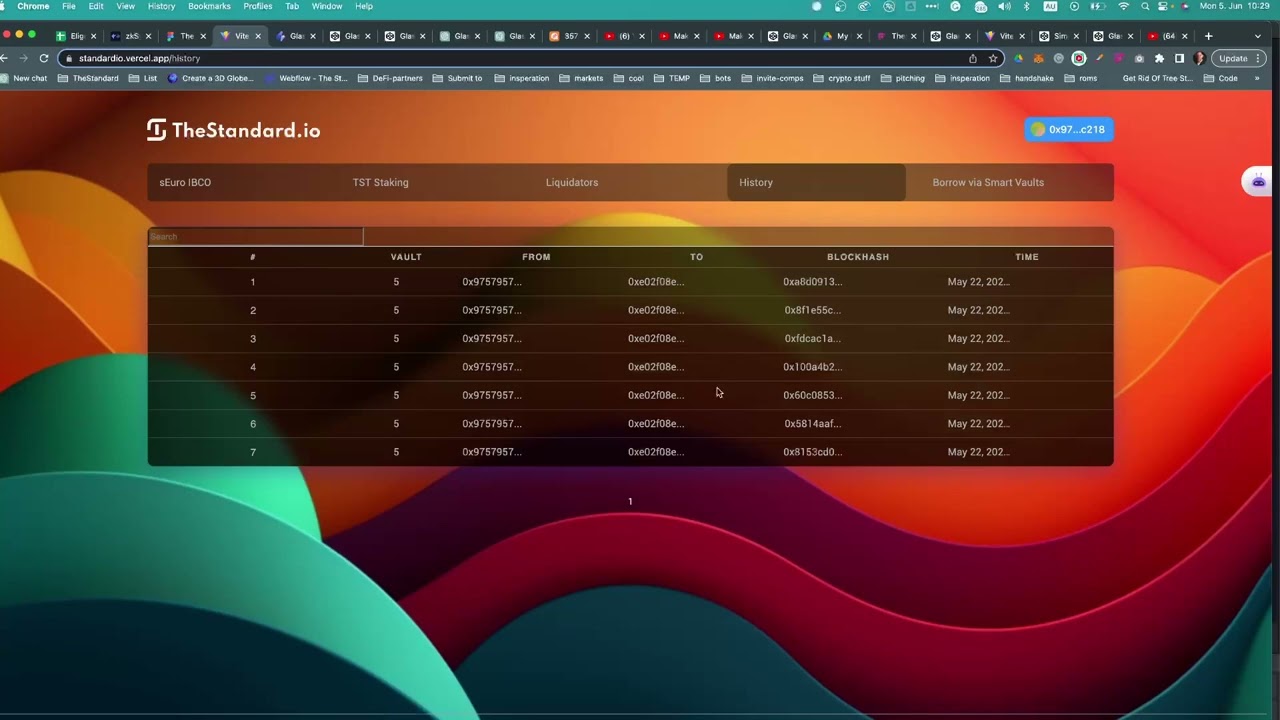
Task: Close the Vite active tab
Action: pyautogui.click(x=258, y=36)
